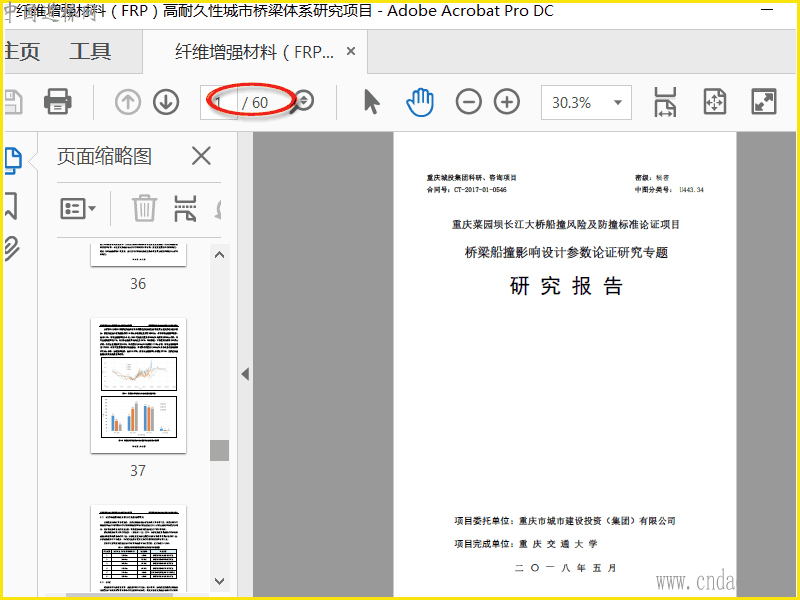Open the Attachments paperclip icon

tap(12, 249)
